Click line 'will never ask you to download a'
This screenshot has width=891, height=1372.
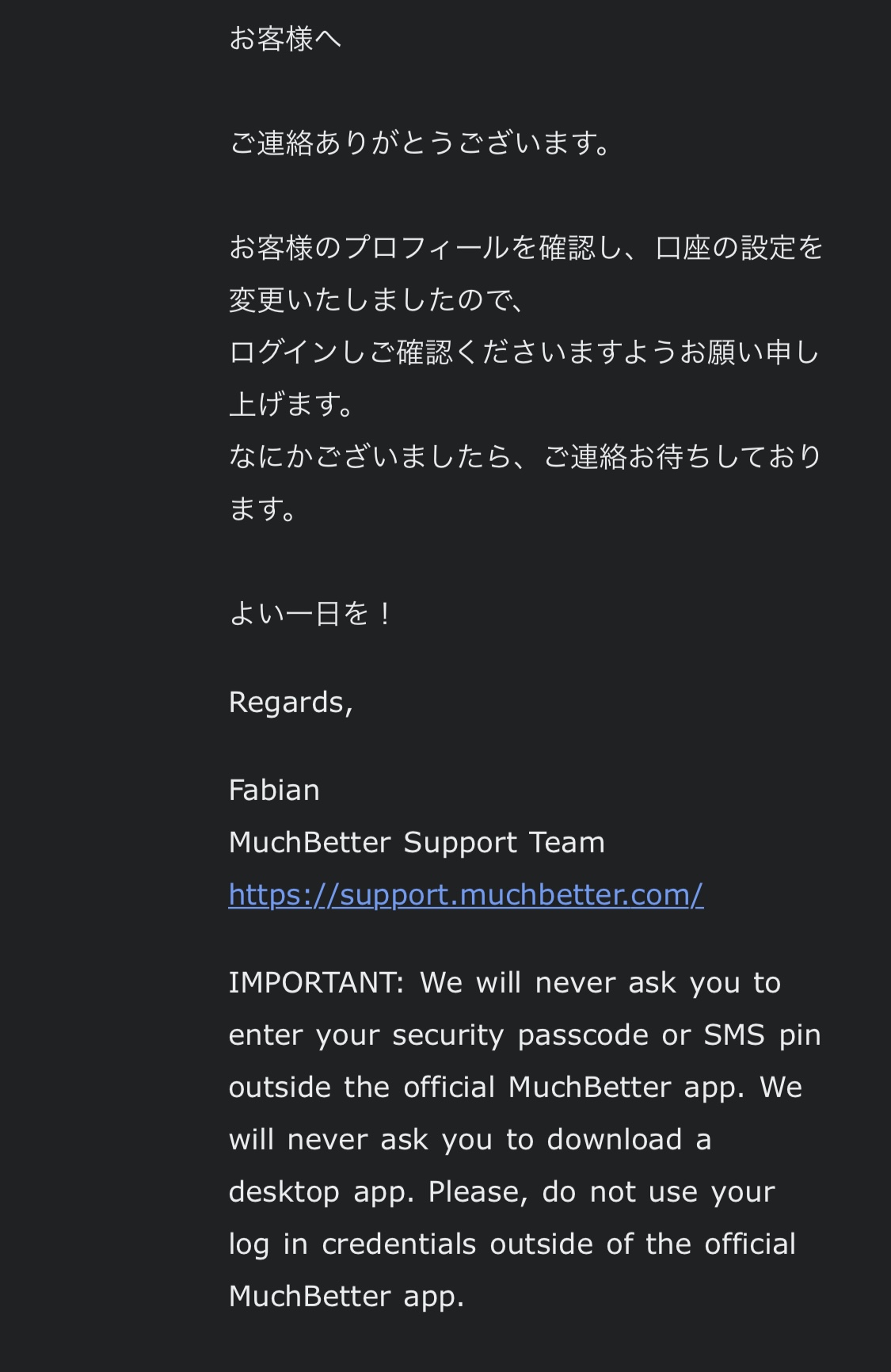(x=470, y=1140)
